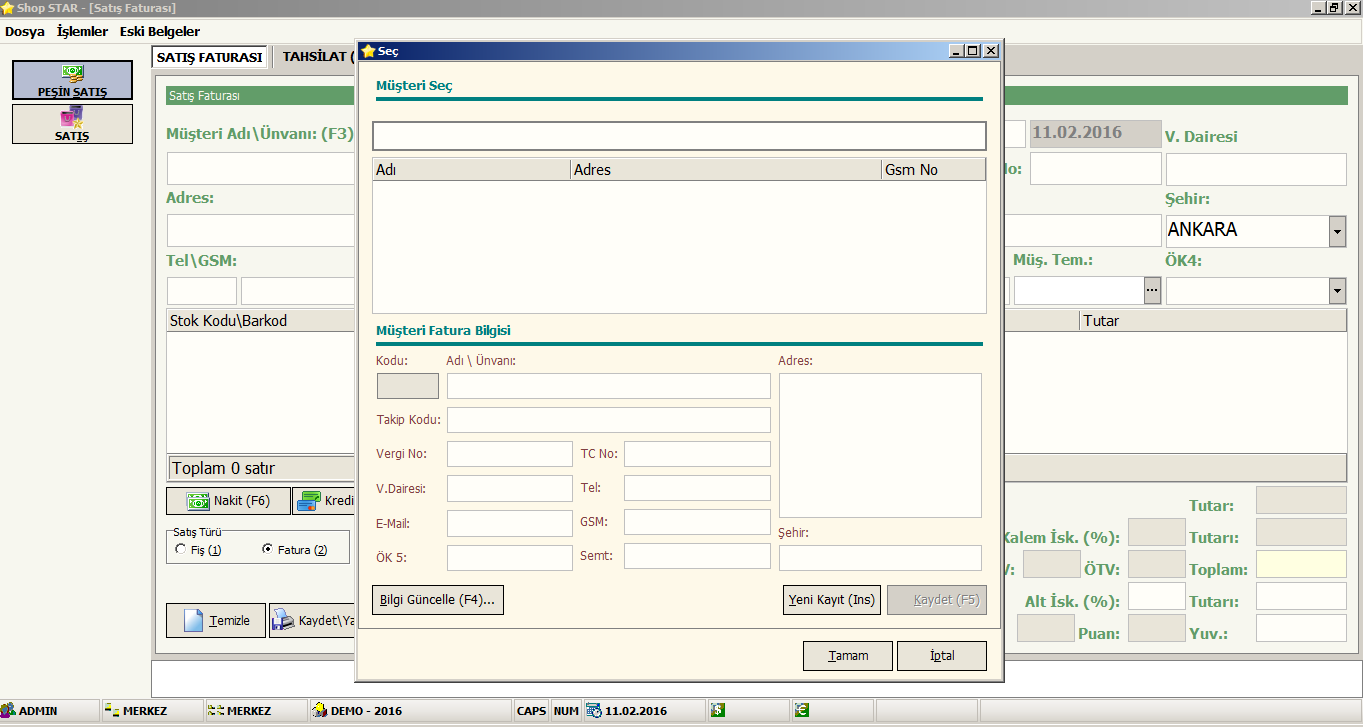Close the Seç dialog window
Image resolution: width=1363 pixels, height=727 pixels.
pyautogui.click(x=990, y=50)
